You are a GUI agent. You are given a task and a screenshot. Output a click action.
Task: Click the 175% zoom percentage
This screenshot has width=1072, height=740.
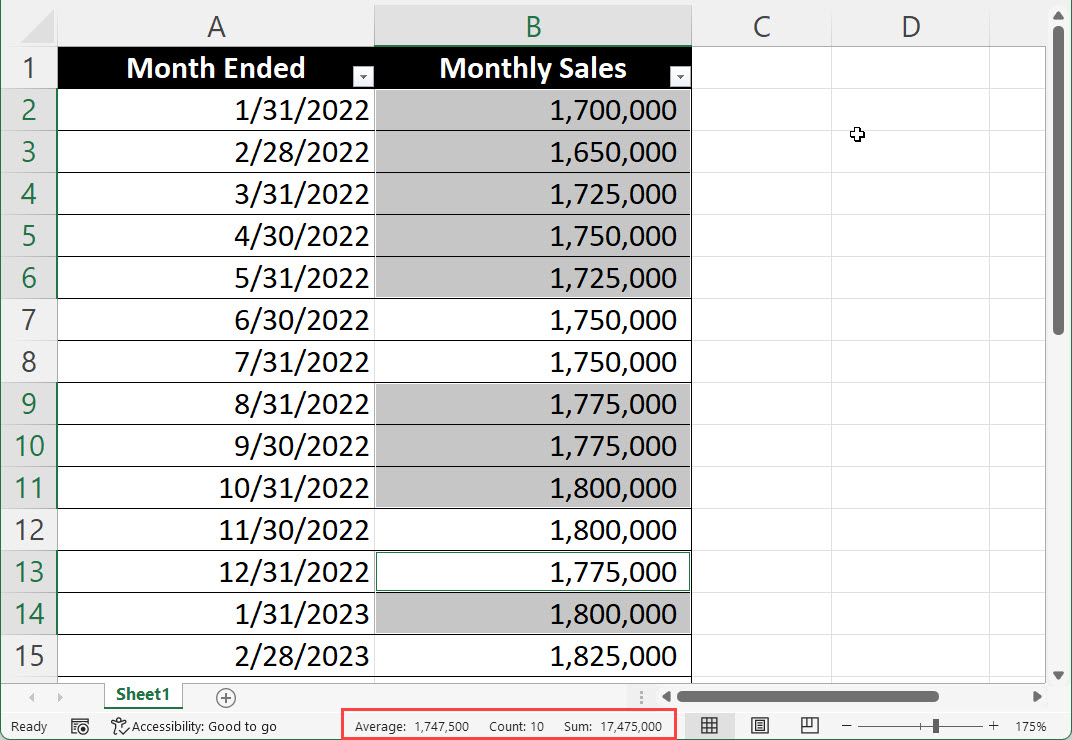(1034, 726)
